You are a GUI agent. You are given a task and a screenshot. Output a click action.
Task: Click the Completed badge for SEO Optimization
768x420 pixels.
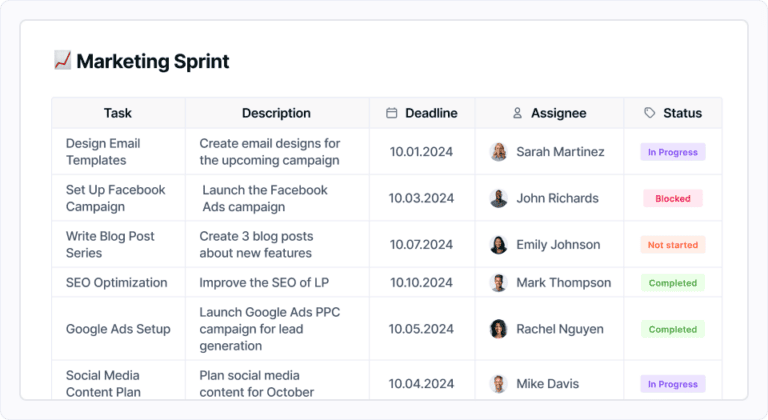pyautogui.click(x=672, y=283)
